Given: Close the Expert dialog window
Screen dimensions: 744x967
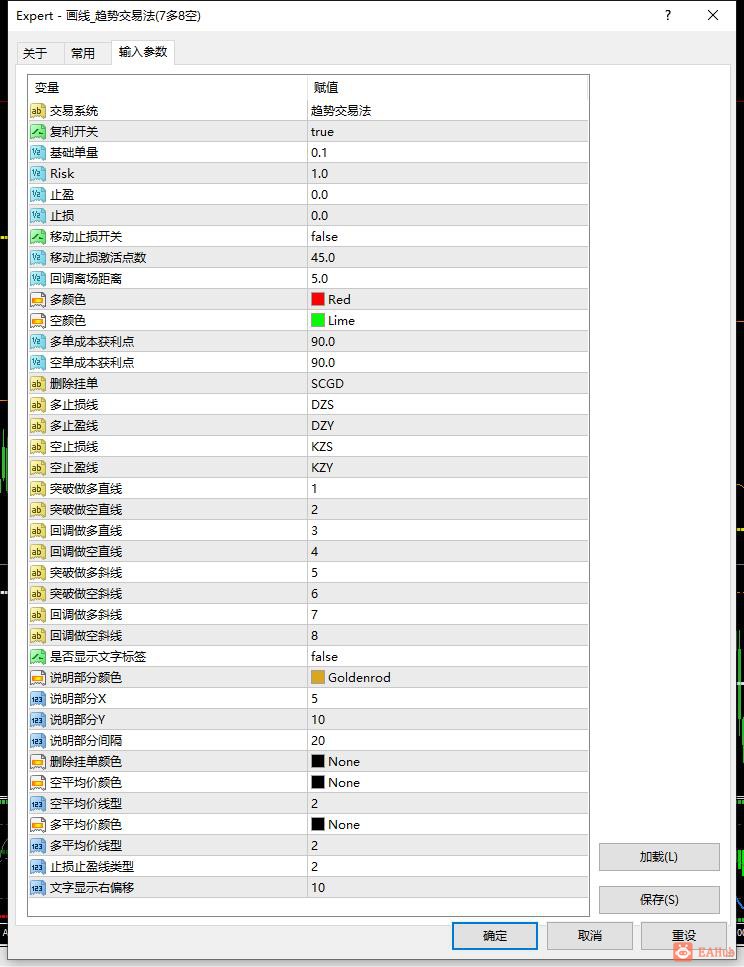Looking at the screenshot, I should point(713,15).
